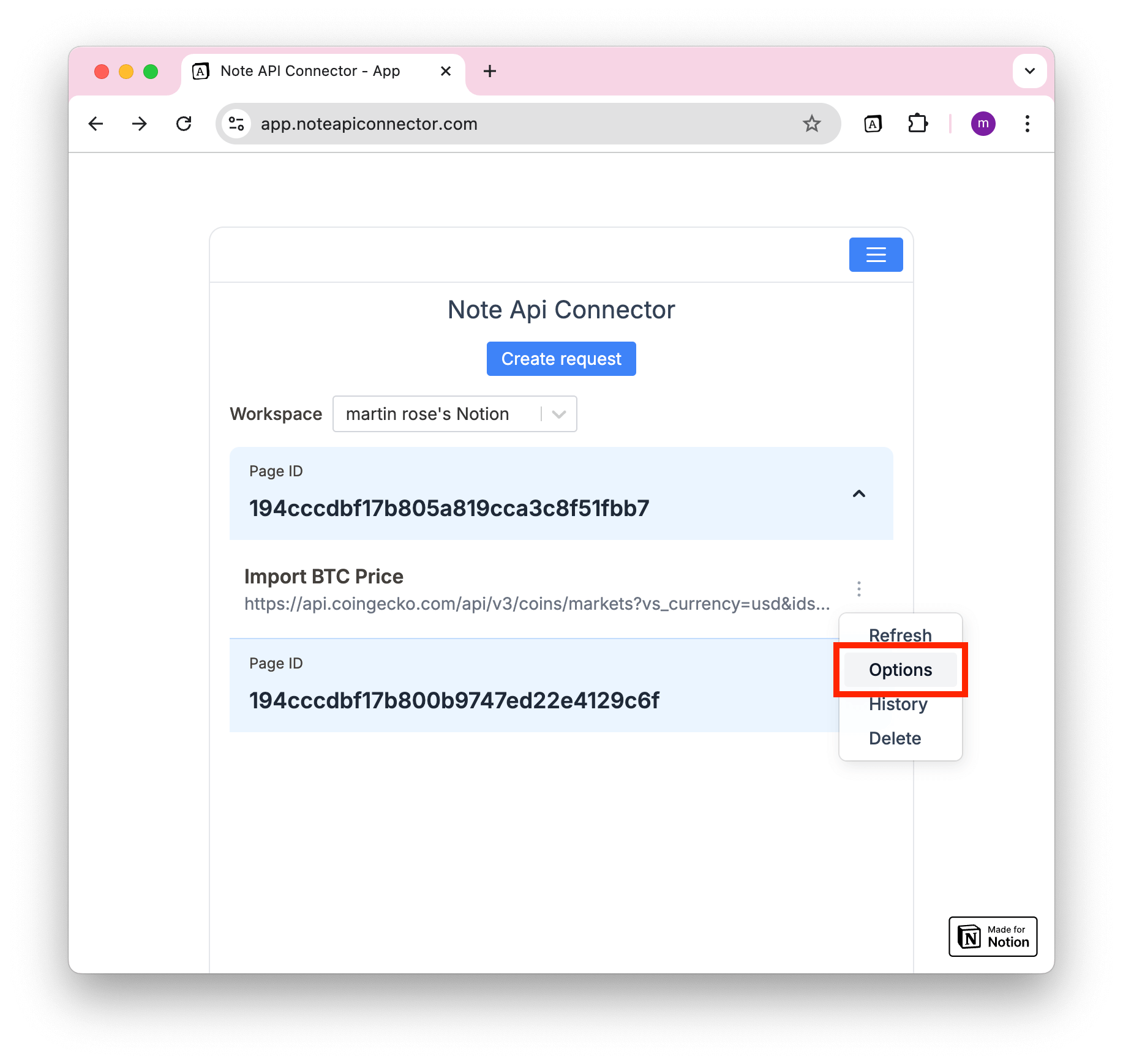Reload the page with the refresh icon
The height and width of the screenshot is (1064, 1123).
pos(184,124)
